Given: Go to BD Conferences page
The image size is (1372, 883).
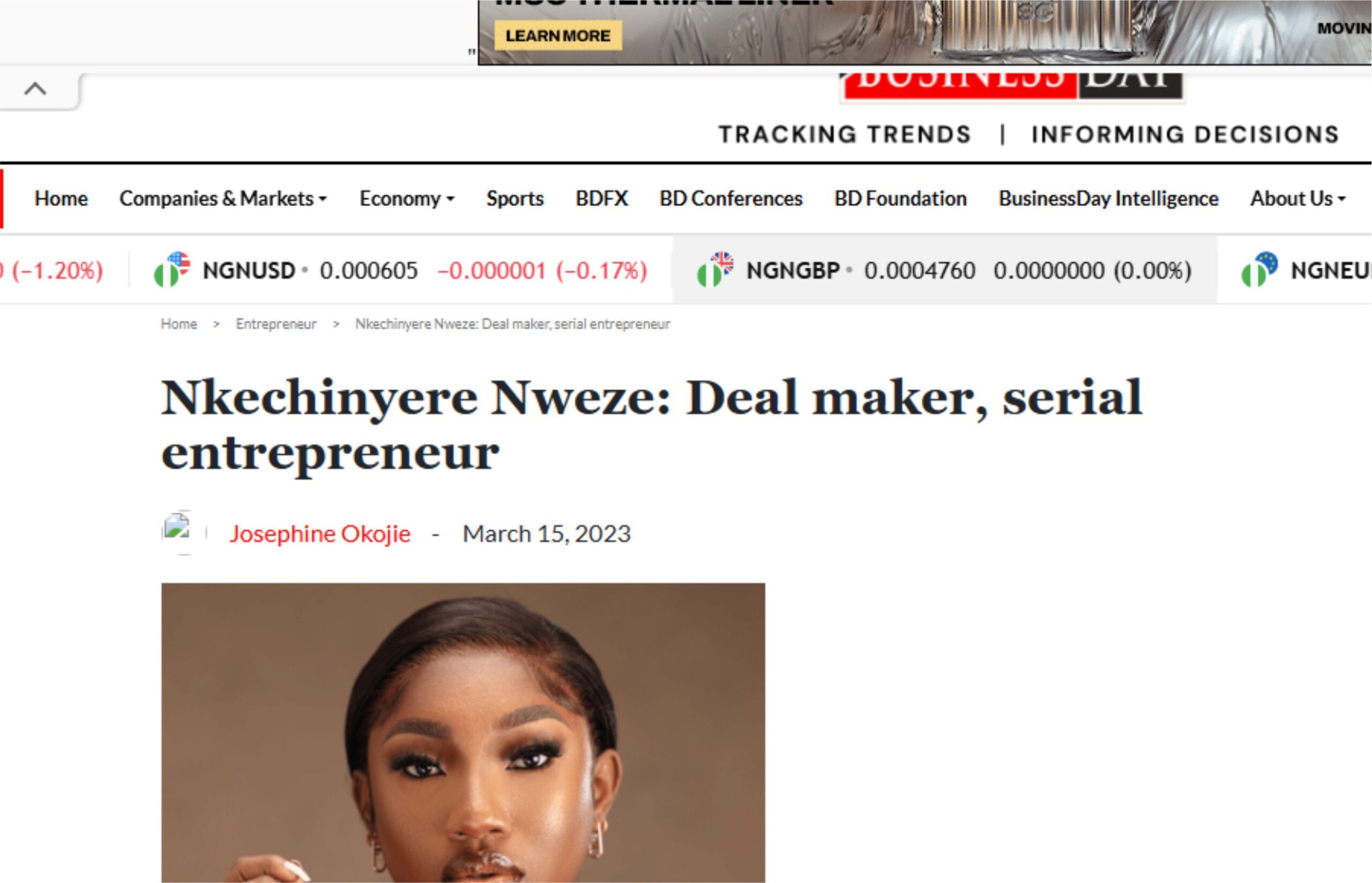Looking at the screenshot, I should [x=730, y=198].
